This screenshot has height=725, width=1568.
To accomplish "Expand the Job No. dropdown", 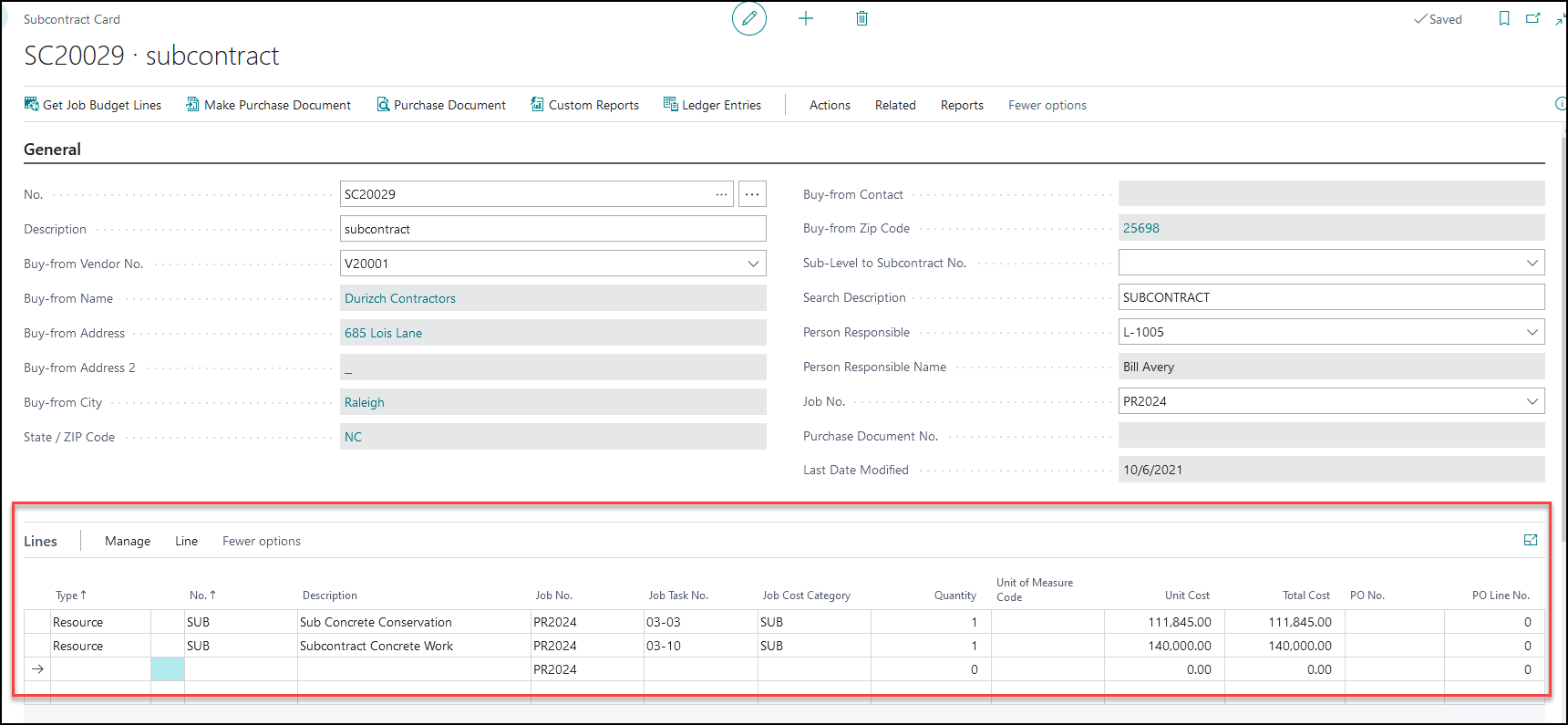I will (x=1532, y=401).
